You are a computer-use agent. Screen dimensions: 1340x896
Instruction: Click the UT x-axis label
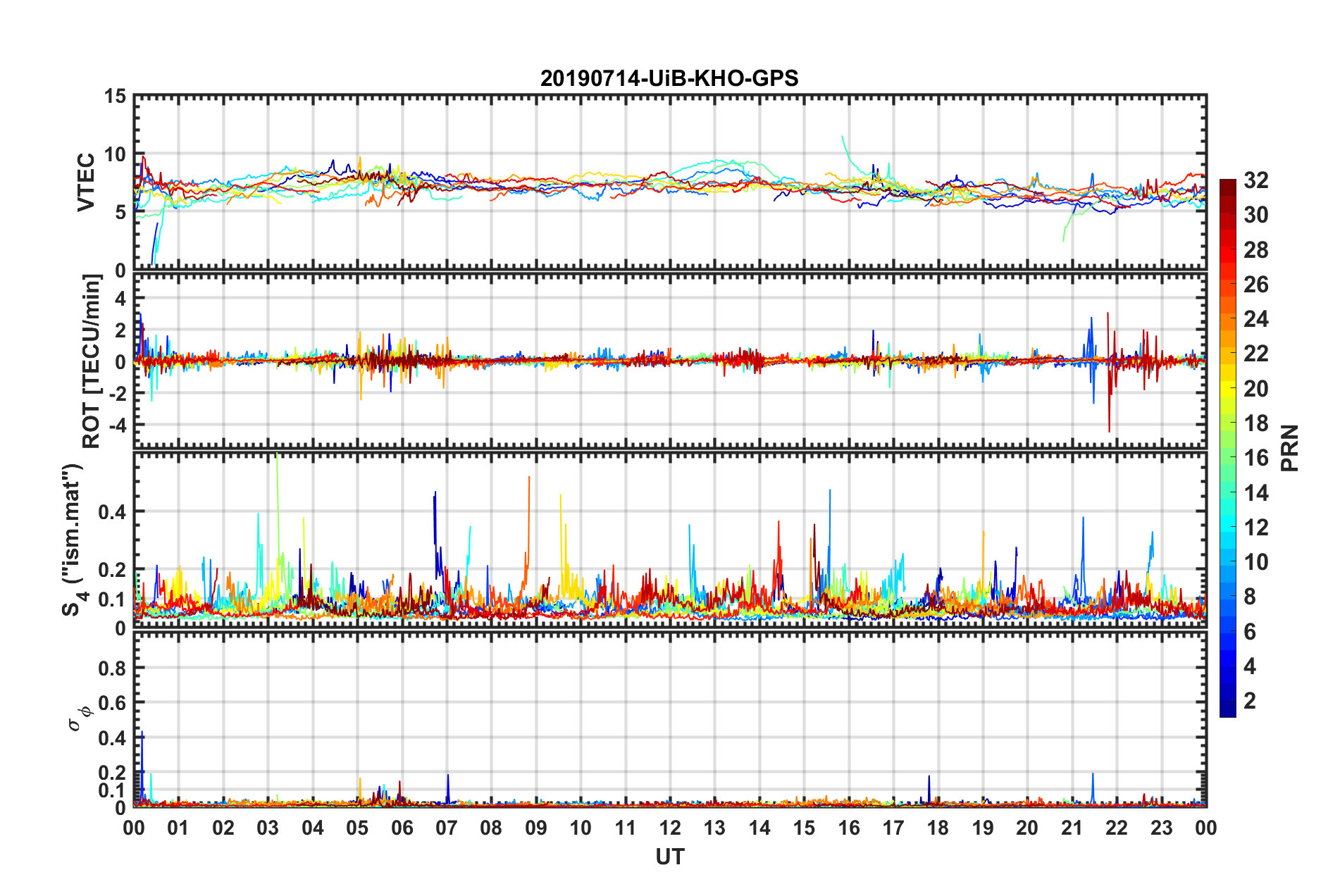click(670, 857)
